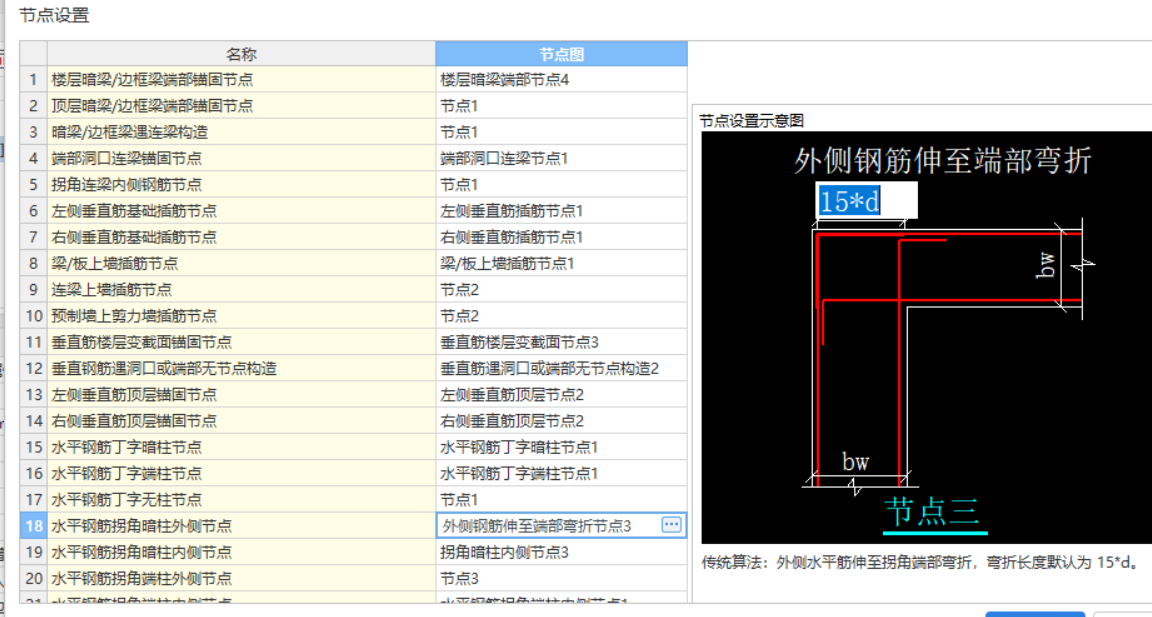Select row 水平钢筋丁字无柱节点
This screenshot has width=1152, height=617.
[242, 499]
